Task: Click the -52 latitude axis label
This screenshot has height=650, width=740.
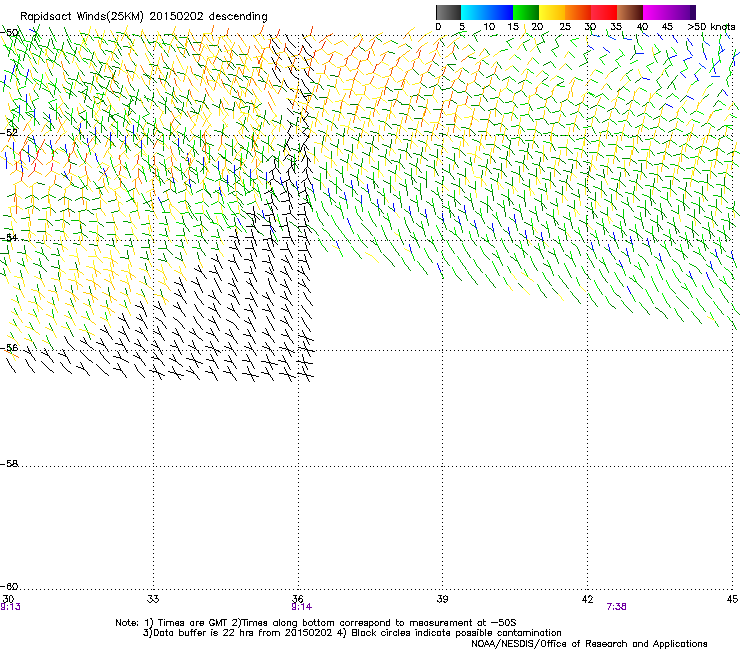Action: pos(9,133)
